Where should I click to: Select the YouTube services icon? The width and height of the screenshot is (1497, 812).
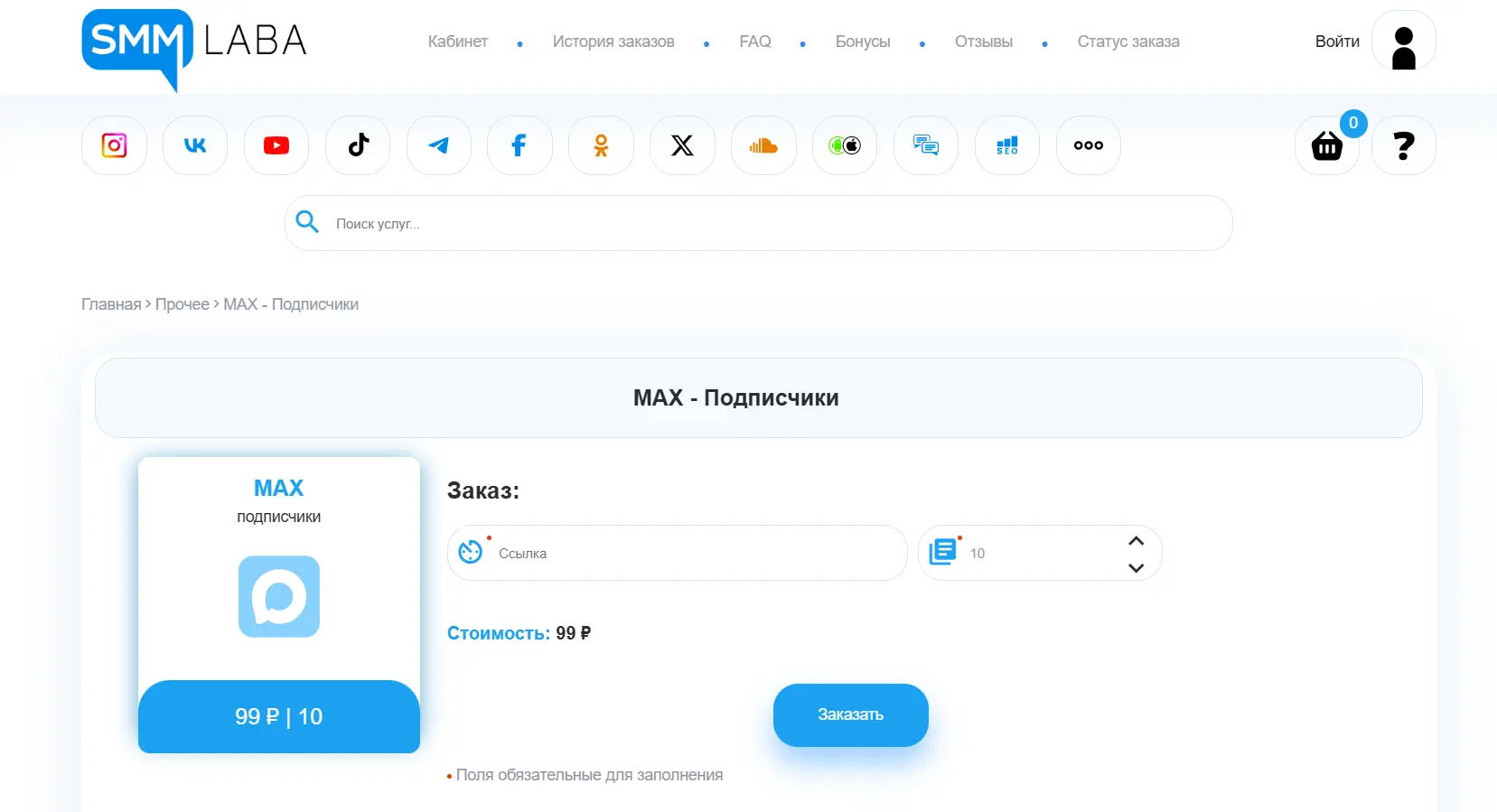pyautogui.click(x=276, y=145)
